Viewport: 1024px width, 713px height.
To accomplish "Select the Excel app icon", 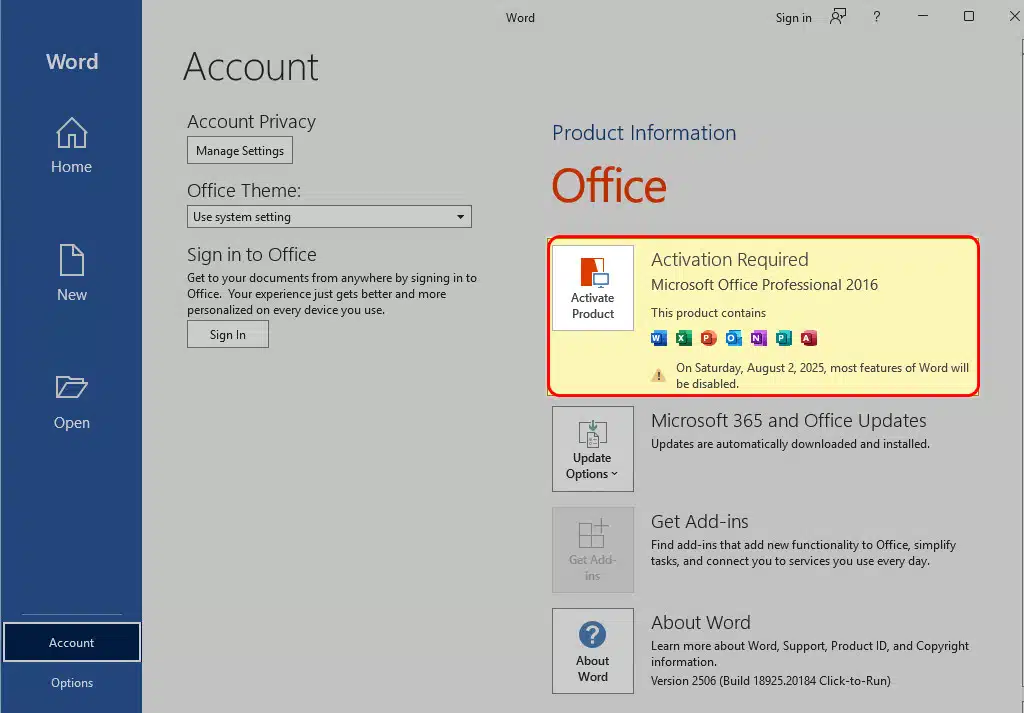I will 683,338.
